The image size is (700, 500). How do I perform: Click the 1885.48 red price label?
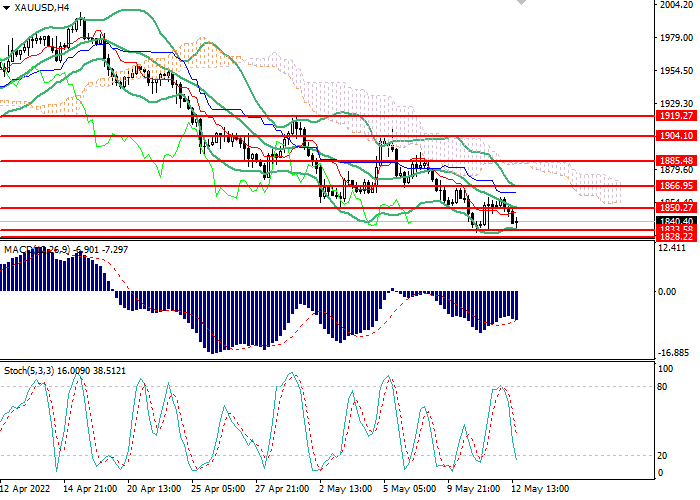pos(676,161)
